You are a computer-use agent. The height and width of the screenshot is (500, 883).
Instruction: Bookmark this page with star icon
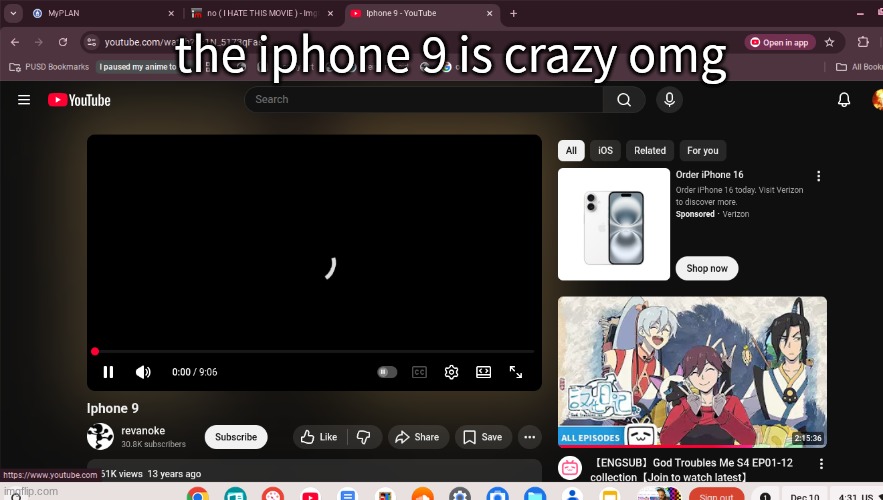(x=829, y=42)
